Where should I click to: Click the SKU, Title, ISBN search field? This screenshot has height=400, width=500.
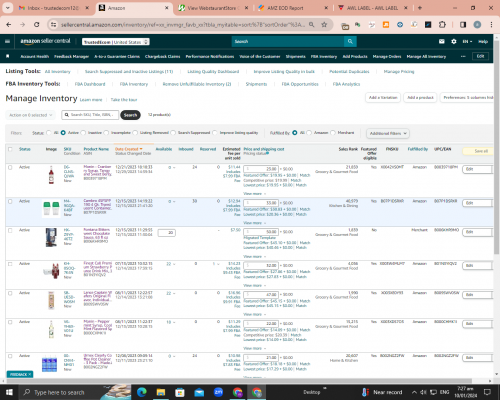(90, 115)
